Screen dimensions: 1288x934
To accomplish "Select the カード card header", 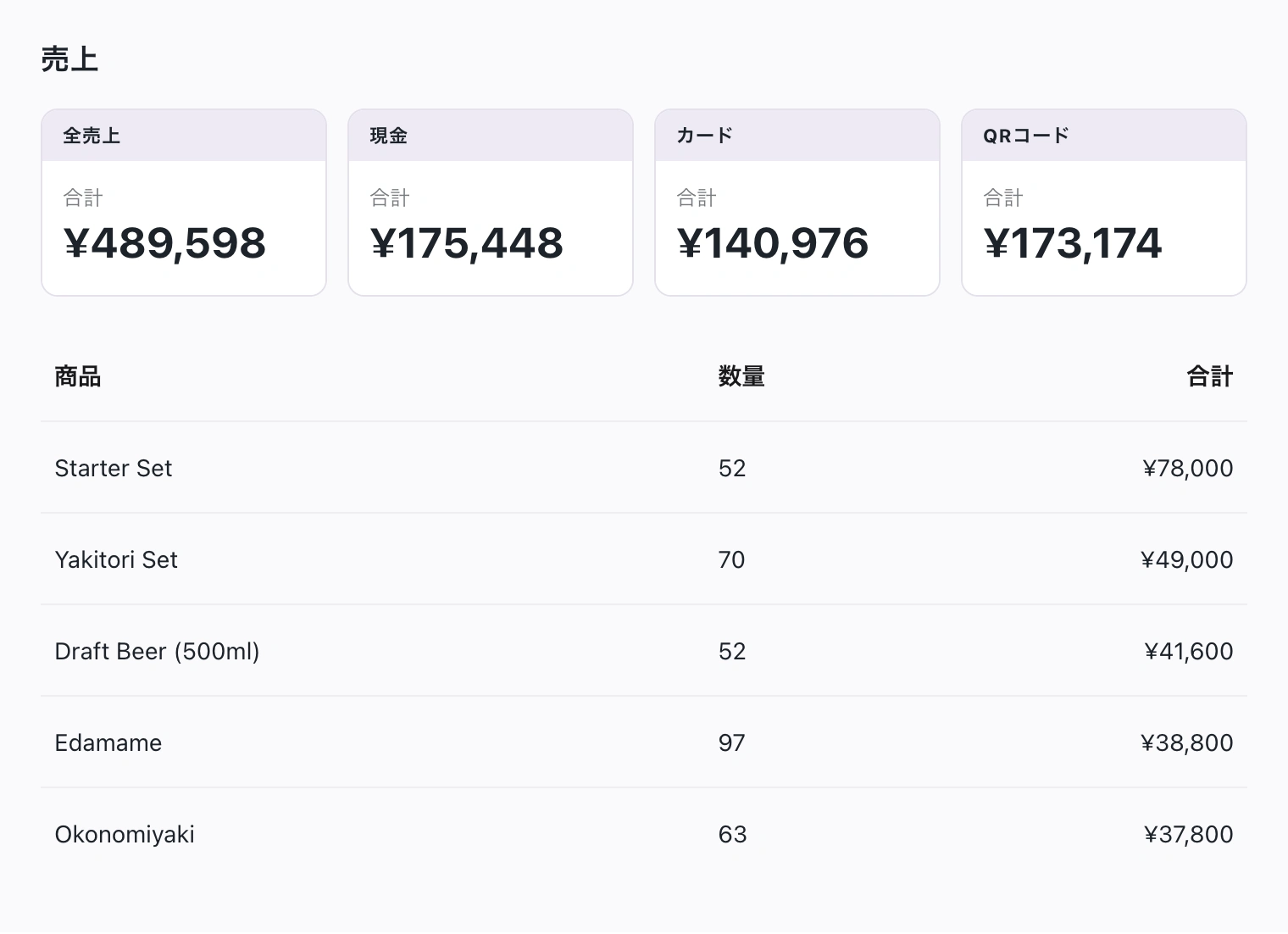I will point(797,136).
